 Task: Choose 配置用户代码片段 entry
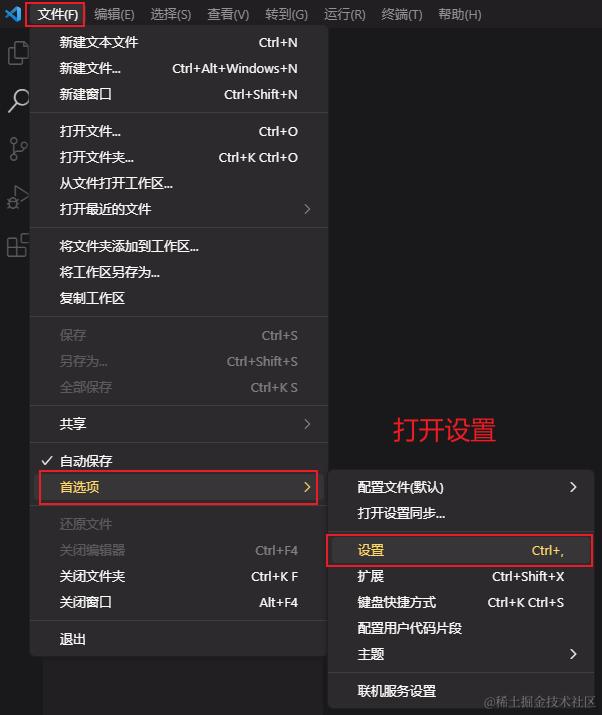tap(461, 628)
